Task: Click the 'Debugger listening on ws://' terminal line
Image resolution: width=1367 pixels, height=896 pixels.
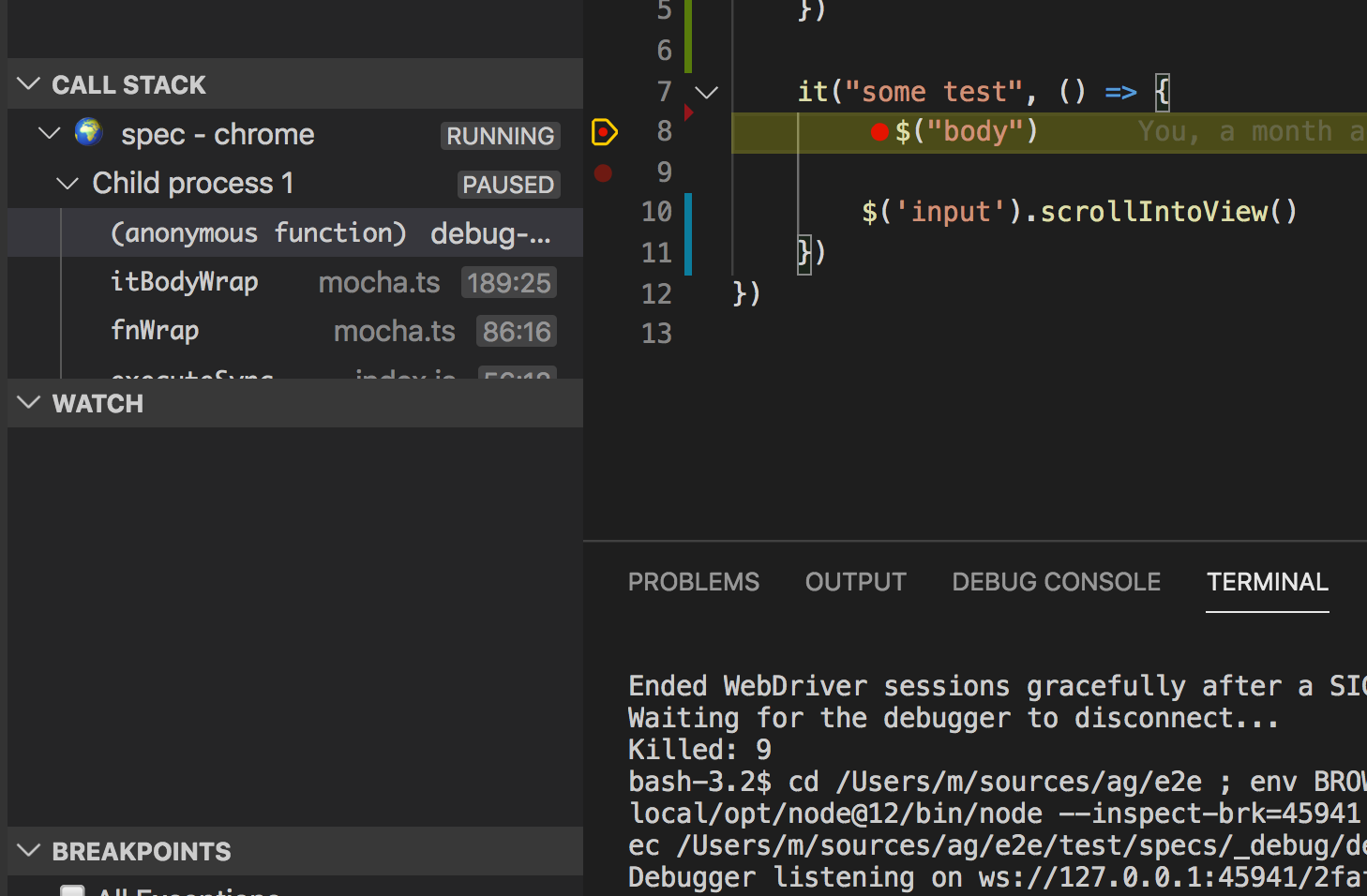Action: tap(998, 877)
